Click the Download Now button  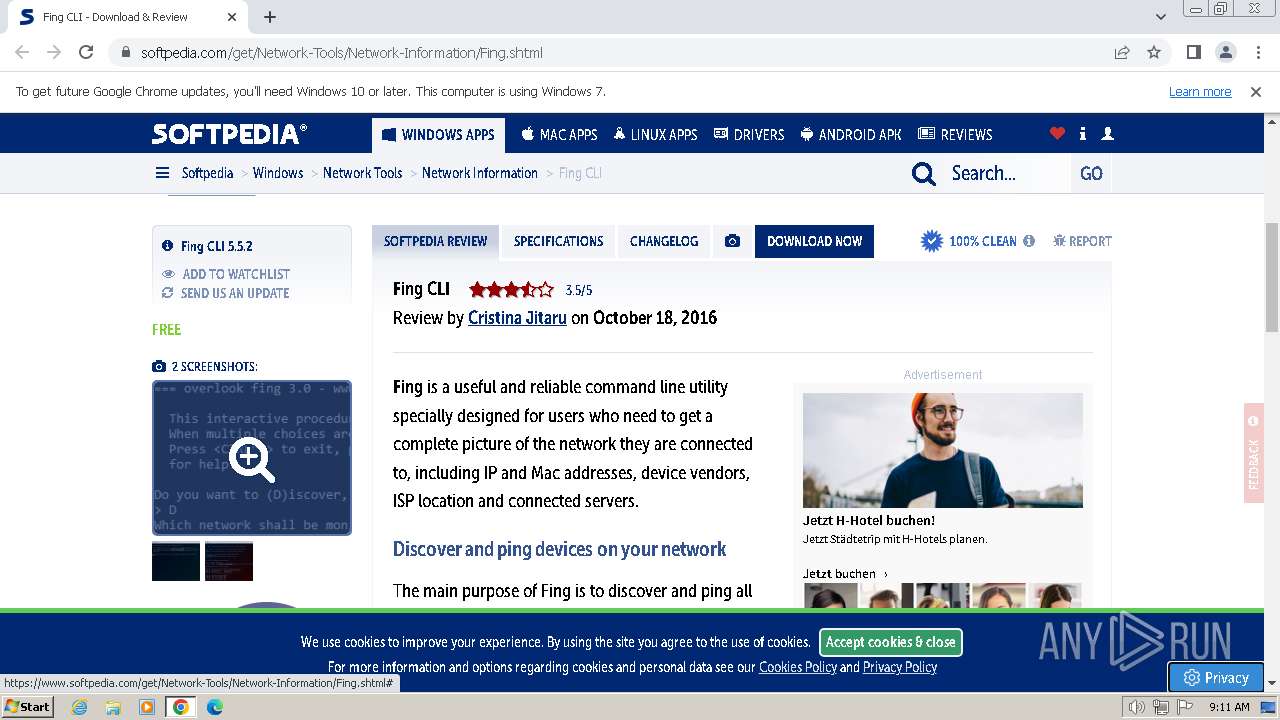click(x=814, y=241)
